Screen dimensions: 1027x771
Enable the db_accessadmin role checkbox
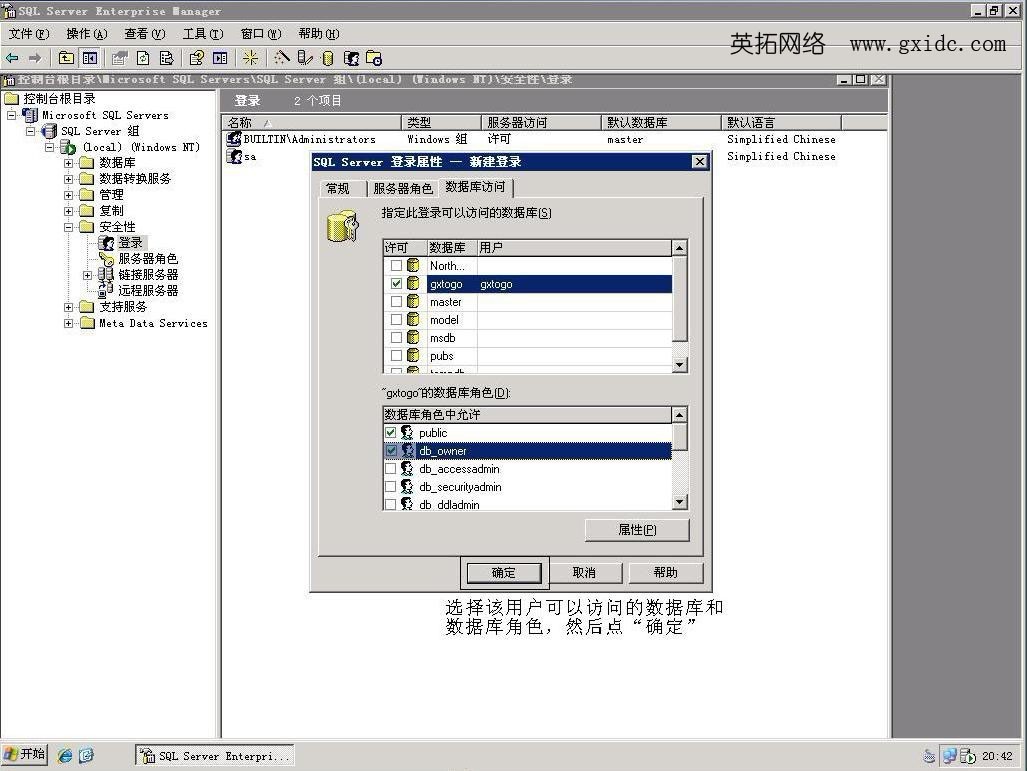tap(391, 469)
